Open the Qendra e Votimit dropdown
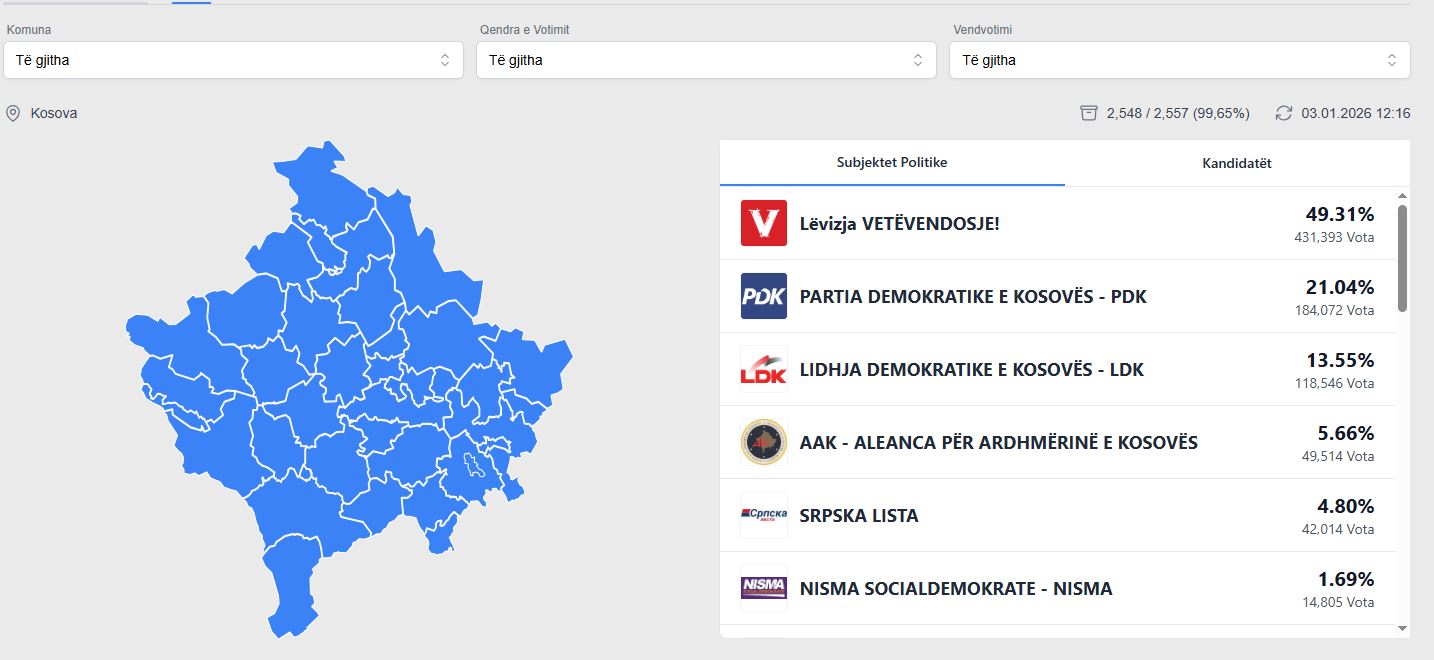The width and height of the screenshot is (1434, 660). coord(706,60)
